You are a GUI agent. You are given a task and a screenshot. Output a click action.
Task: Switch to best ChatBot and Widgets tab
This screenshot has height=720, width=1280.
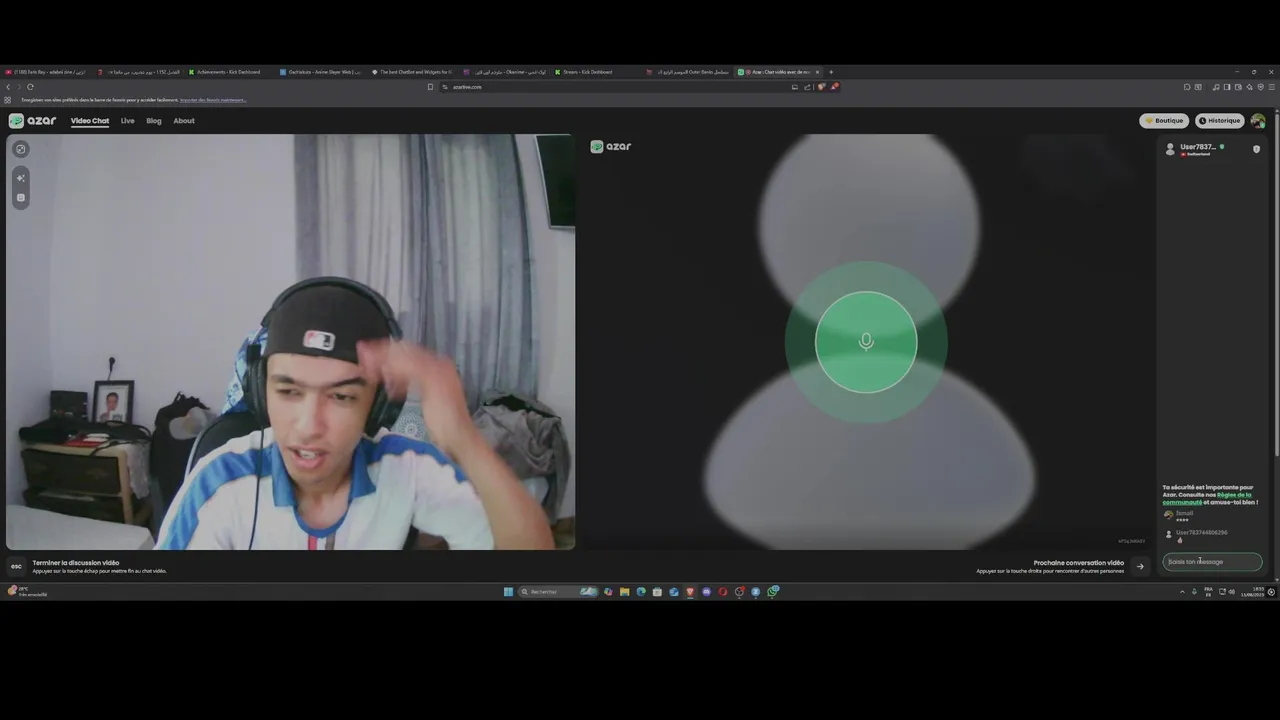[x=412, y=72]
